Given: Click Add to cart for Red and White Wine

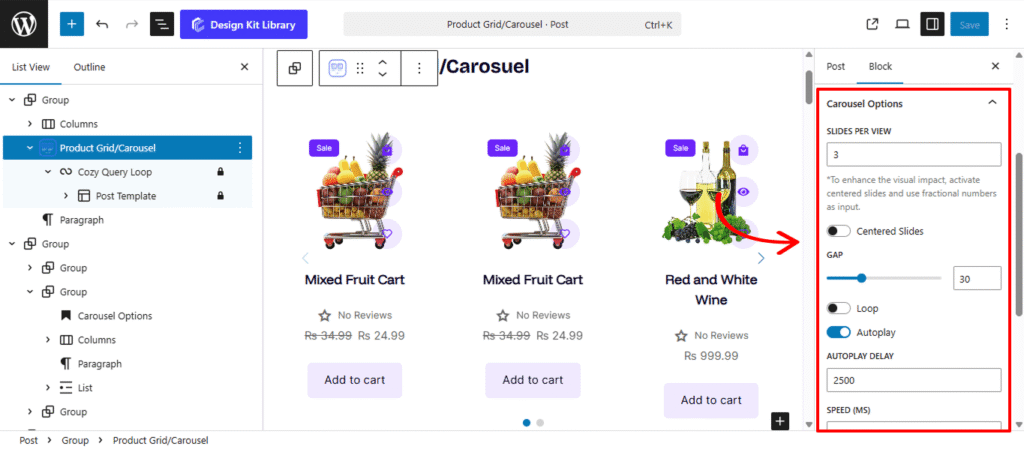Looking at the screenshot, I should tap(711, 400).
